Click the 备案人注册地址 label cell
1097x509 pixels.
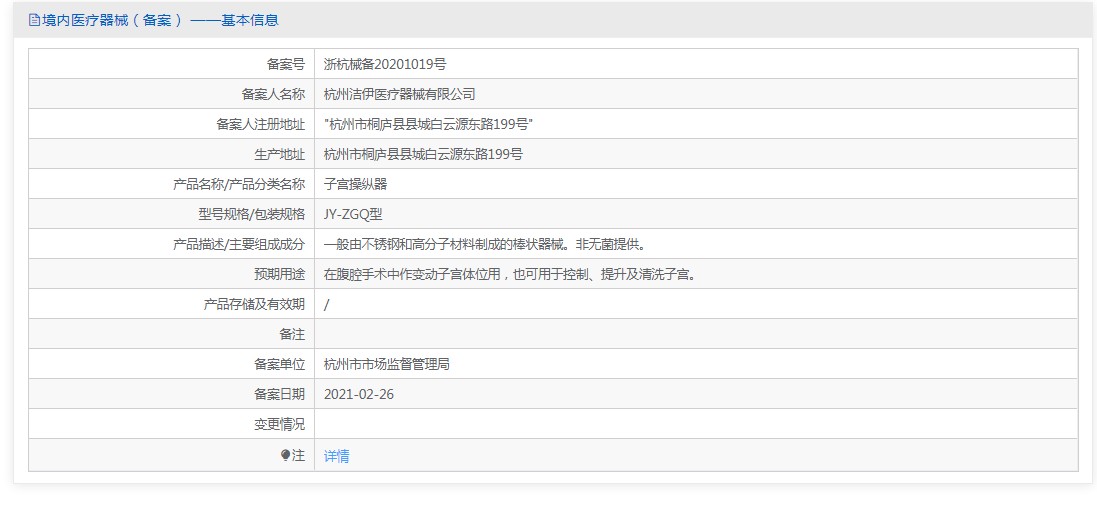click(171, 124)
